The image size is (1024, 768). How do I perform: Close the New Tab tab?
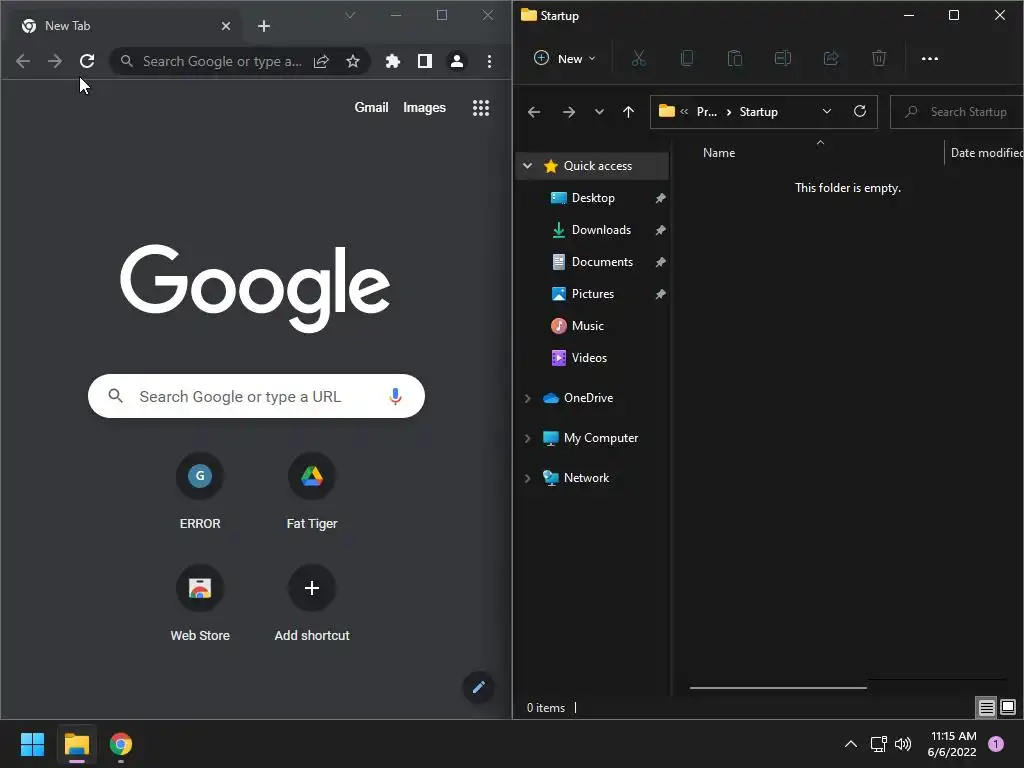[226, 26]
